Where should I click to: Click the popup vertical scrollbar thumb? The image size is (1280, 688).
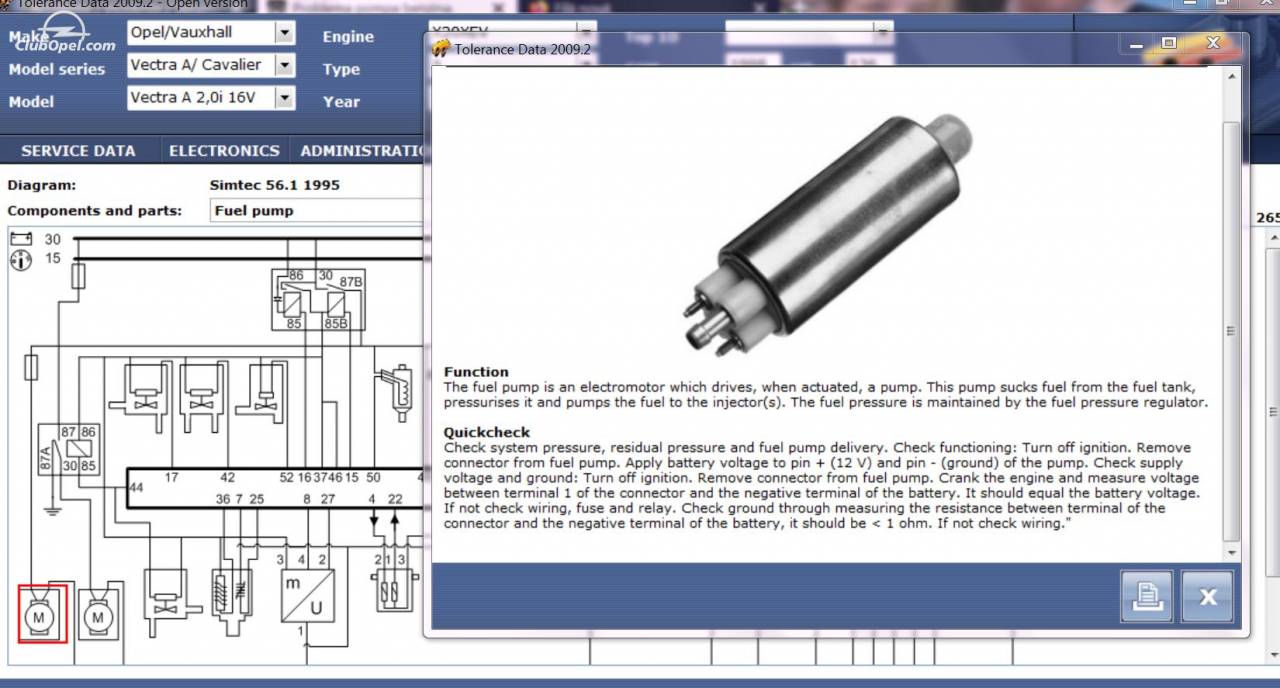point(1231,331)
